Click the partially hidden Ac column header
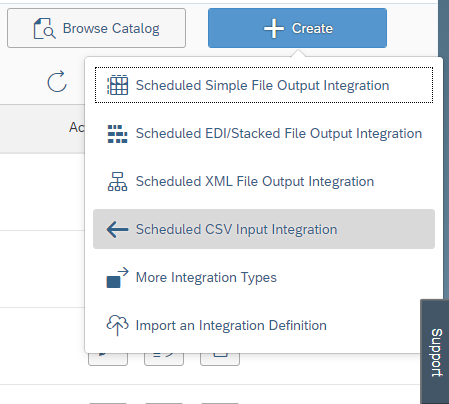Image resolution: width=449 pixels, height=404 pixels. point(77,127)
